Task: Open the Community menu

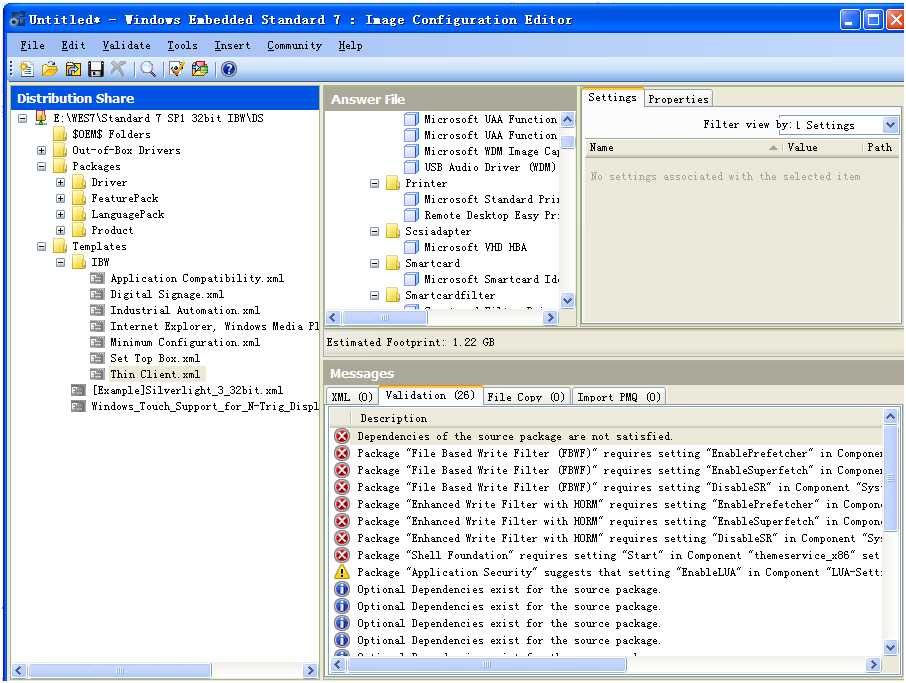Action: click(x=294, y=45)
